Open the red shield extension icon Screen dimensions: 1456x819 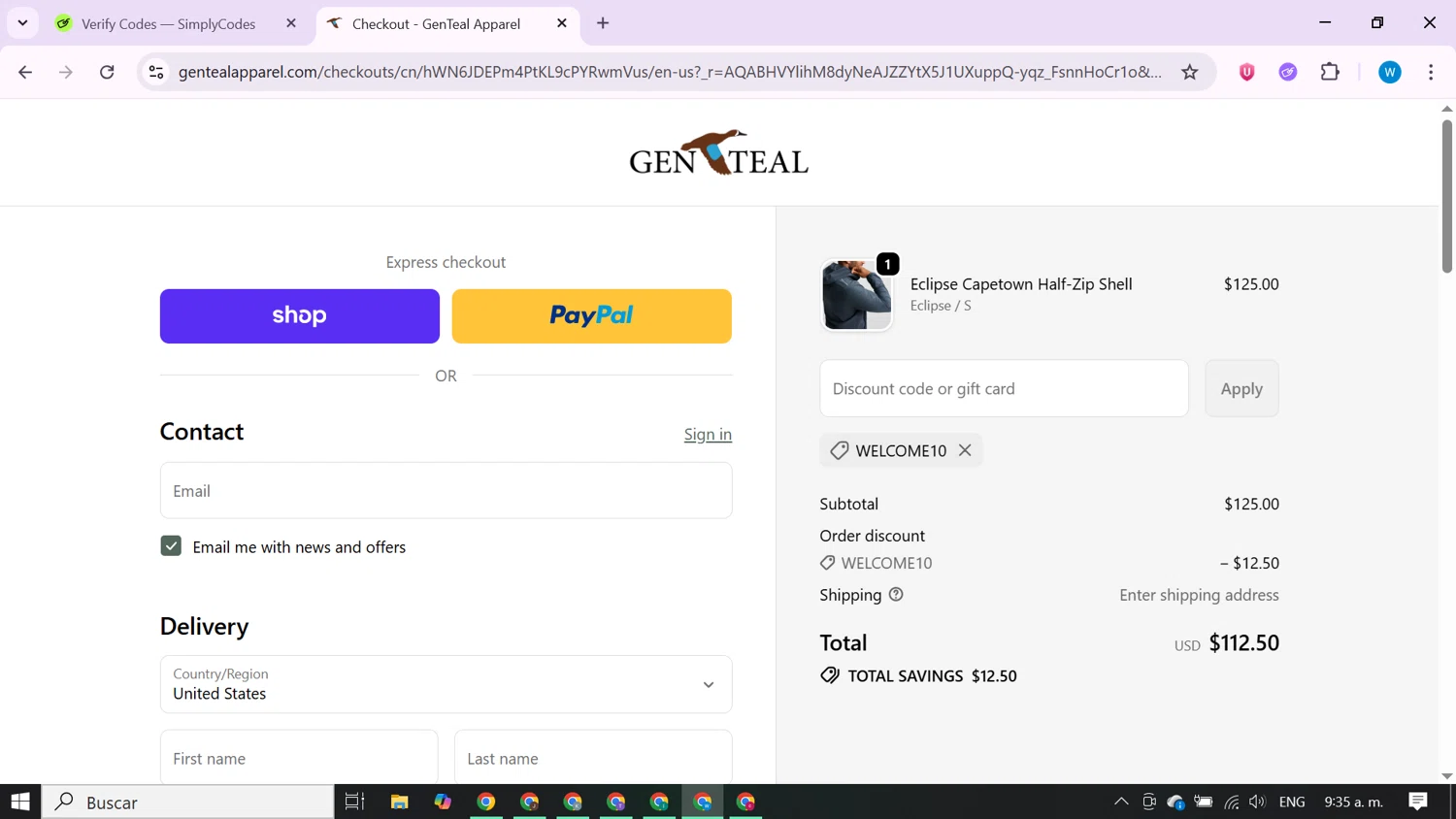pos(1247,72)
